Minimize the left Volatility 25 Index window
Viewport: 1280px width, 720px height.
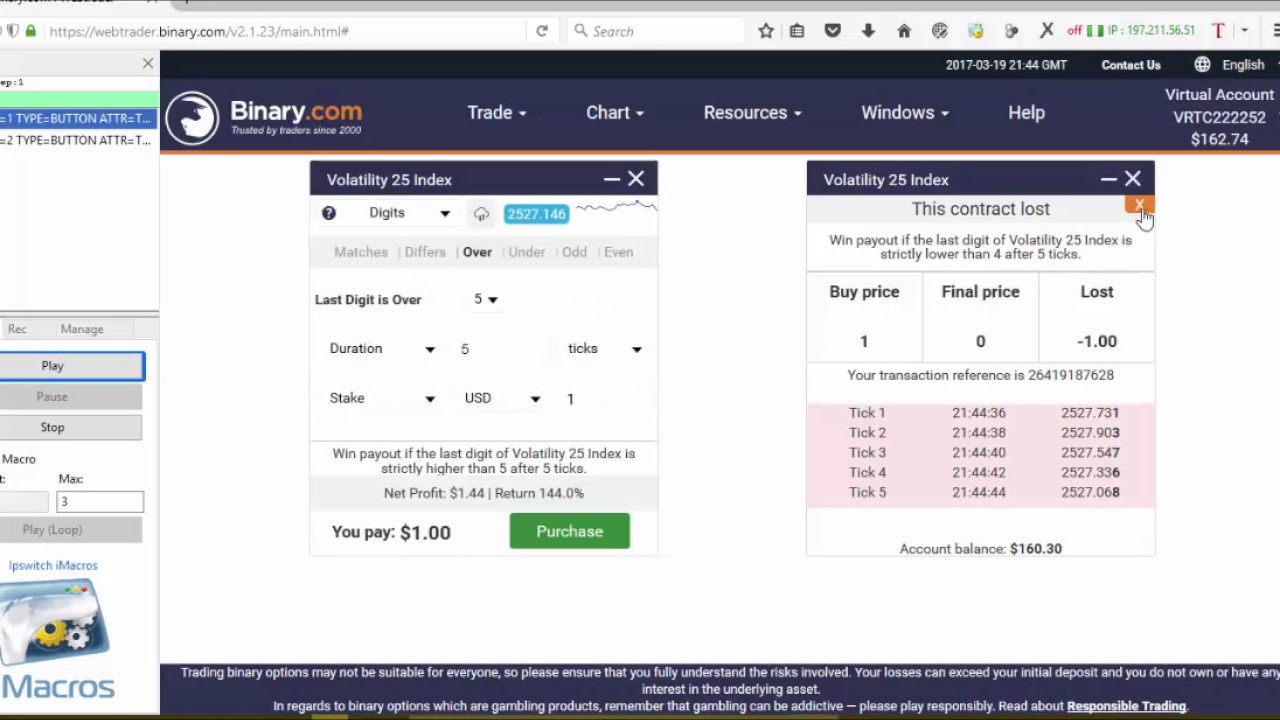tap(612, 179)
